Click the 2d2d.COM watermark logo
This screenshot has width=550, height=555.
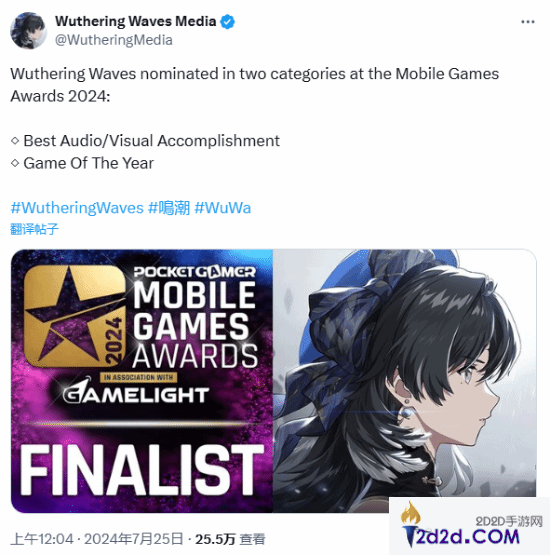tap(468, 537)
